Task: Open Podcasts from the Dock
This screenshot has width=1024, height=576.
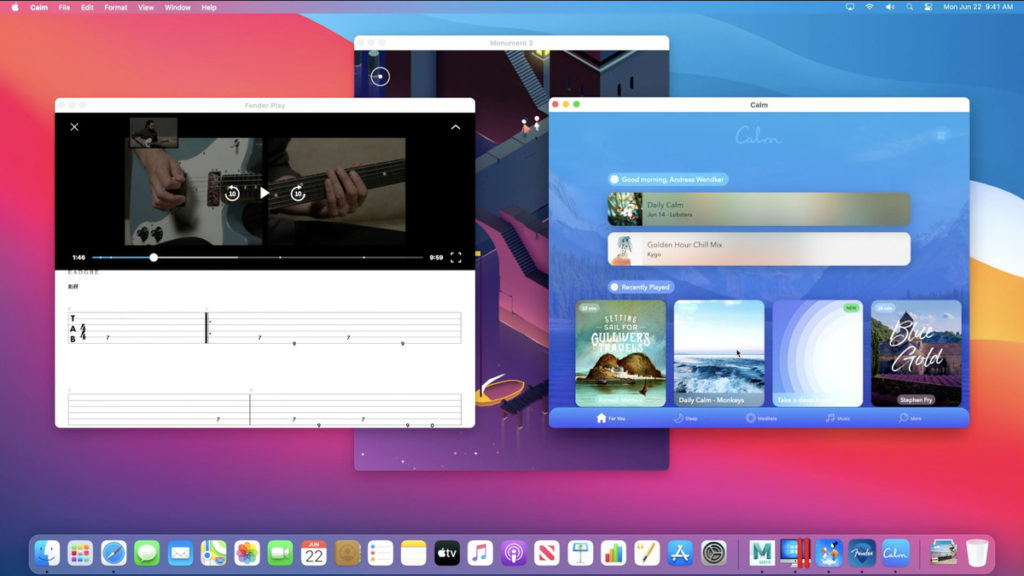Action: coord(513,554)
